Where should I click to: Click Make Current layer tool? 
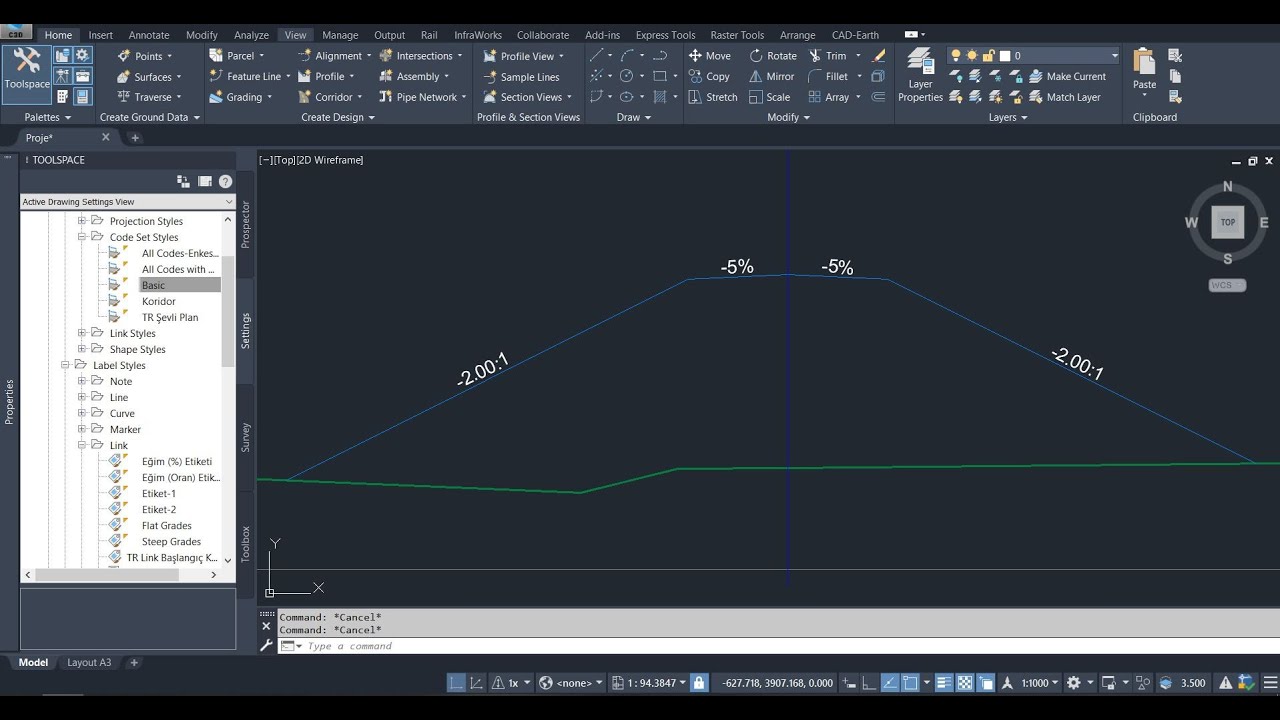click(x=1067, y=76)
